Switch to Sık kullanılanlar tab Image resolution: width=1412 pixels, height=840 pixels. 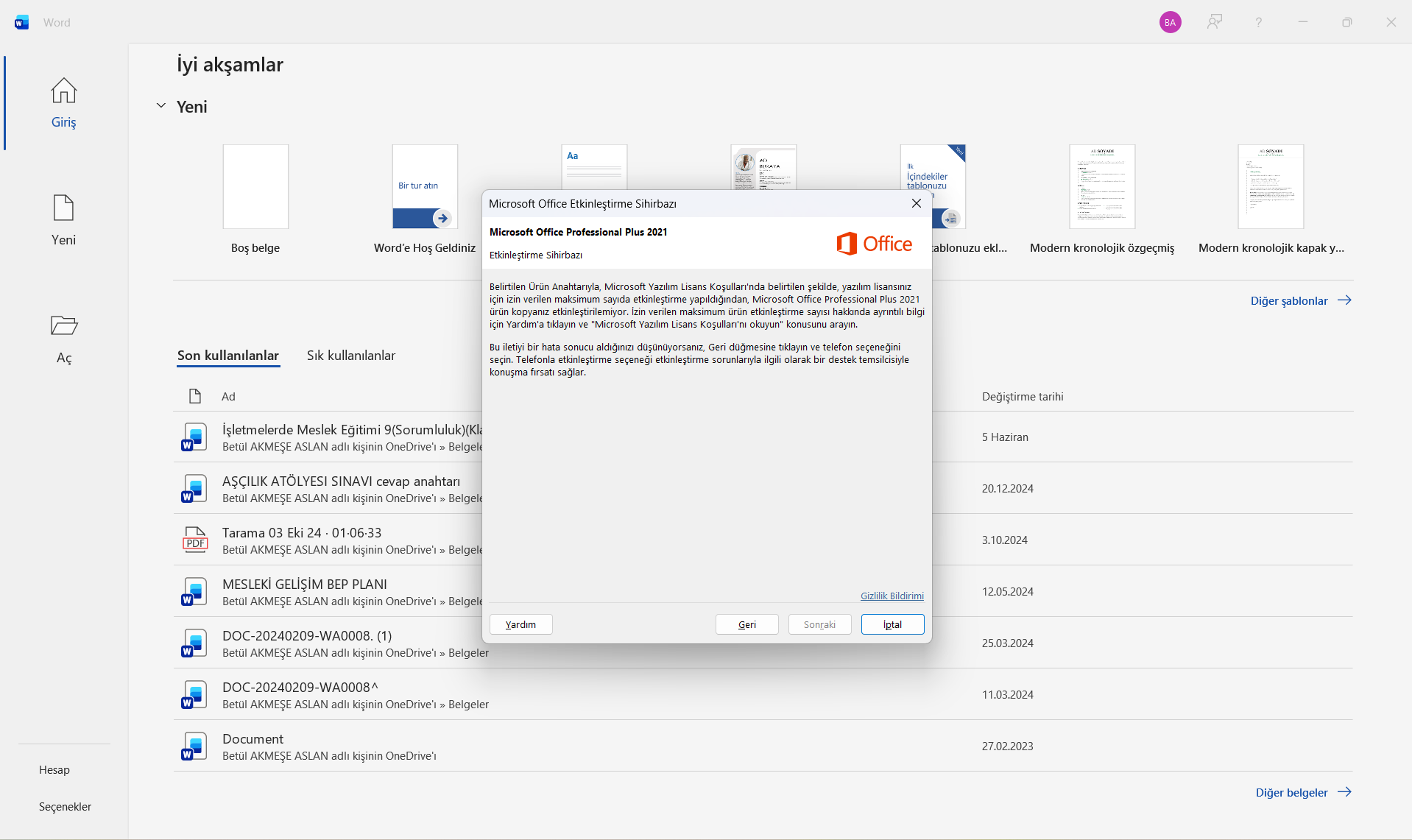click(351, 356)
